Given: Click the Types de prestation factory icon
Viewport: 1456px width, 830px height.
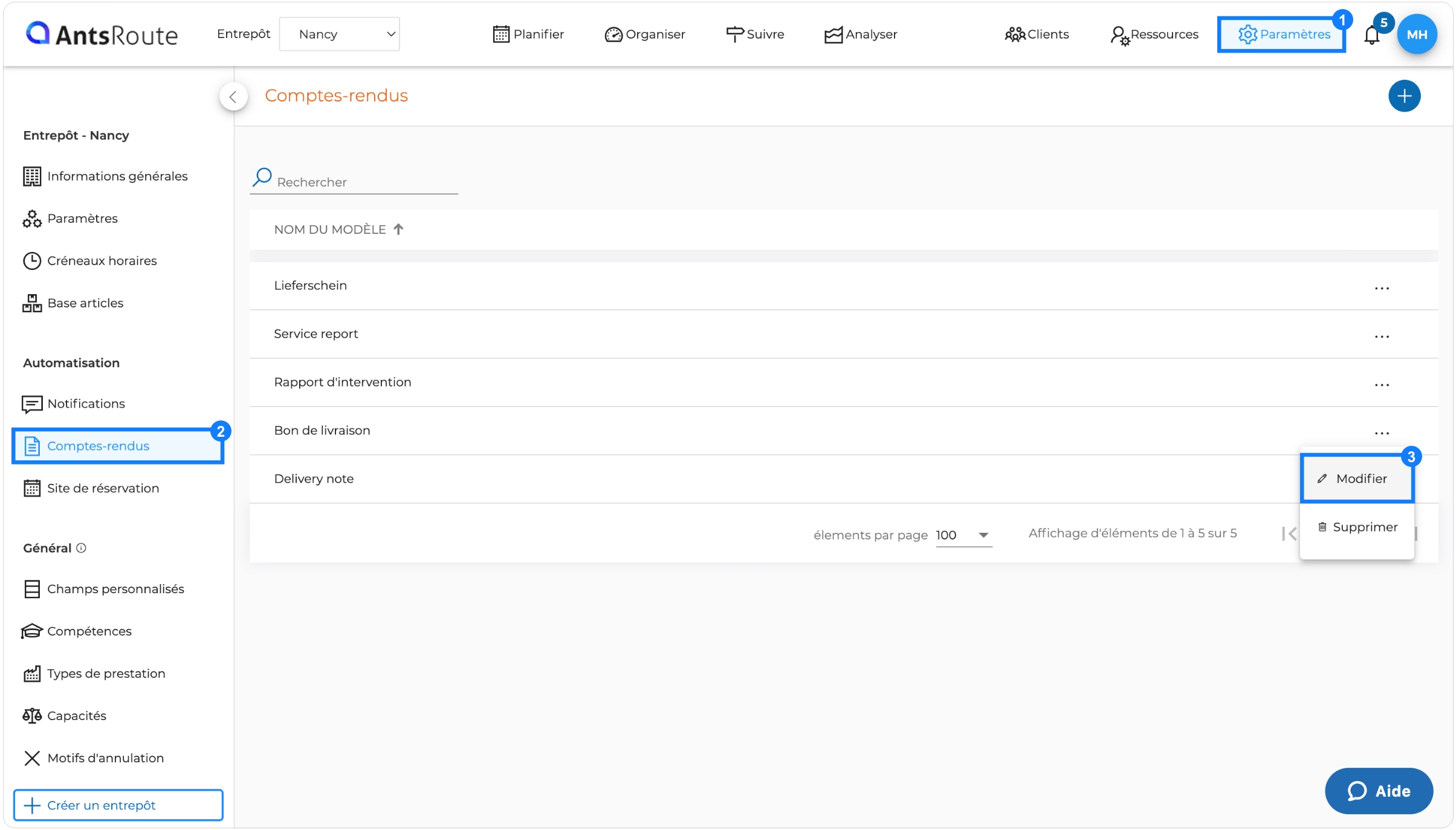Looking at the screenshot, I should (32, 674).
